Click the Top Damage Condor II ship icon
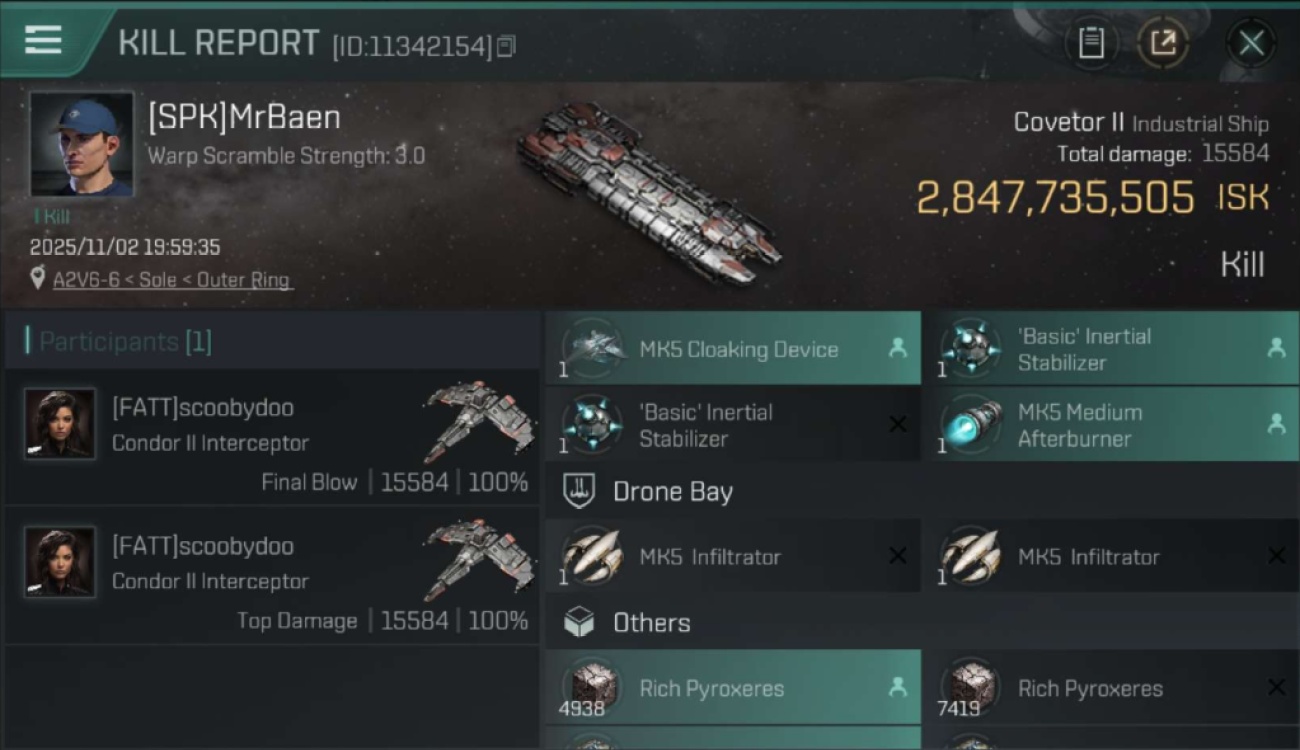Viewport: 1300px width, 750px height. (x=479, y=558)
